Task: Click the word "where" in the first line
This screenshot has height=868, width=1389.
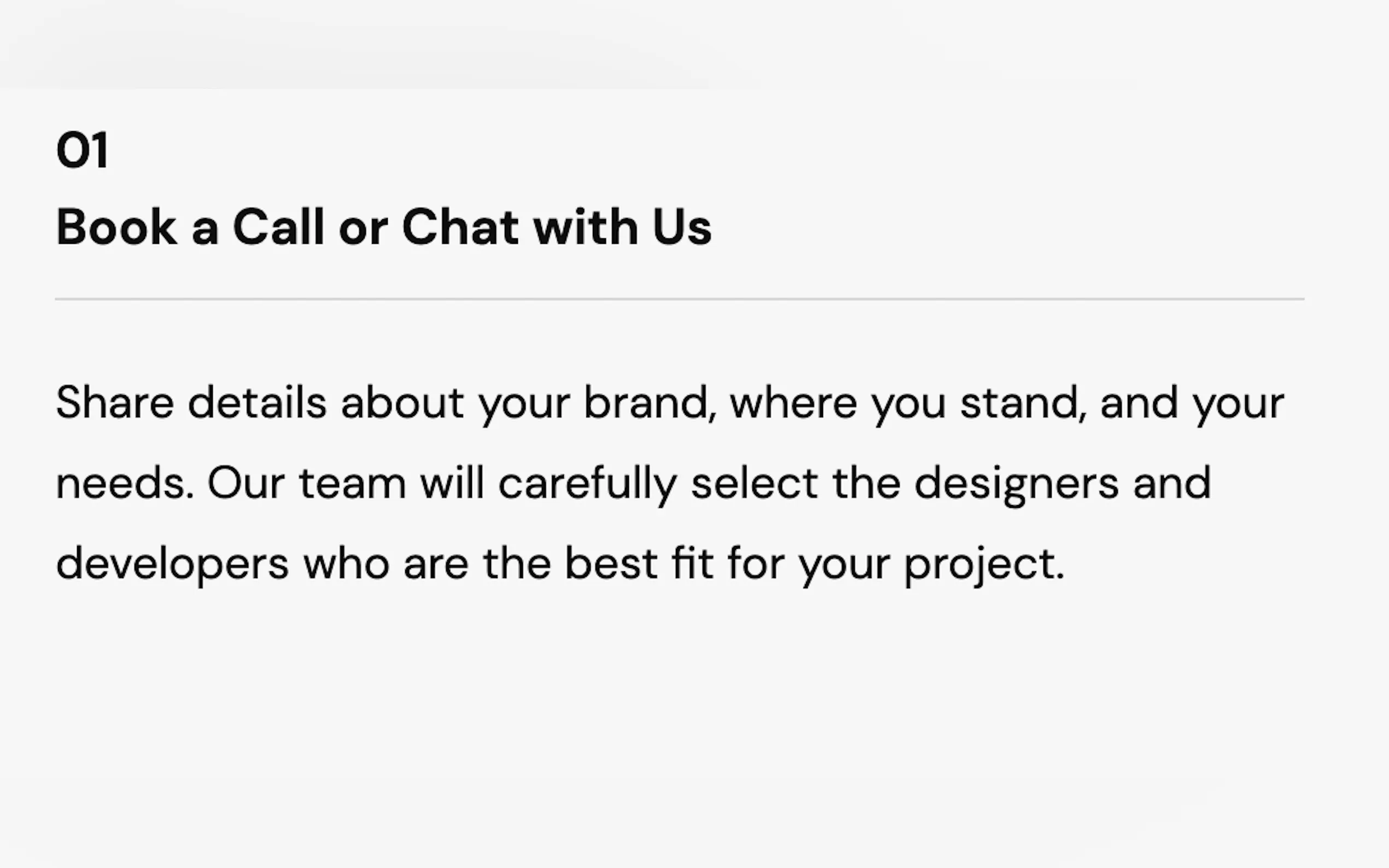Action: pos(793,403)
